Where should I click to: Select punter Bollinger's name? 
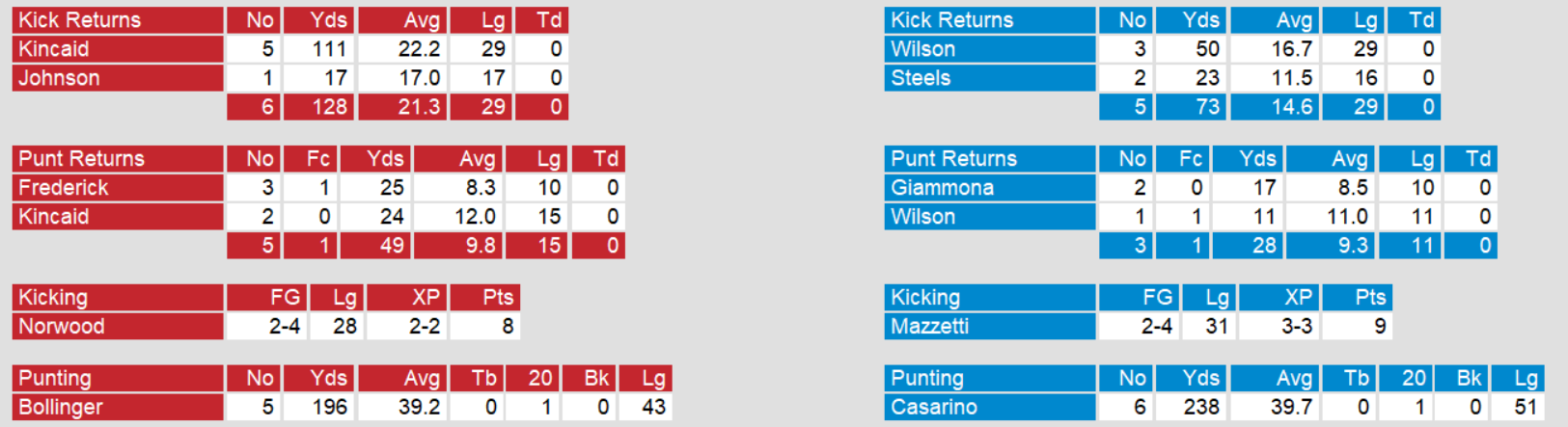118,408
